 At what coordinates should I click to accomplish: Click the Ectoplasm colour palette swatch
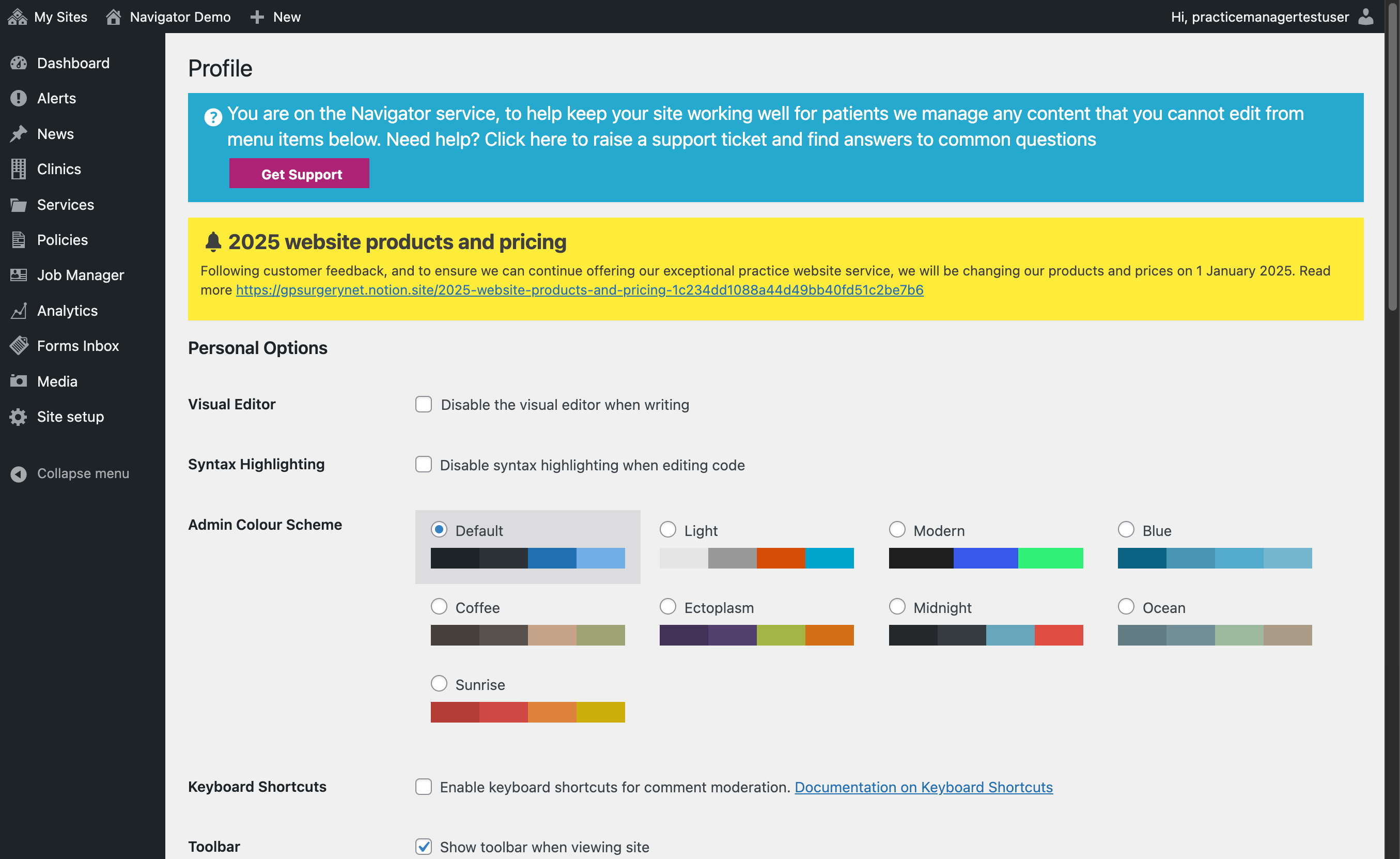[x=757, y=635]
